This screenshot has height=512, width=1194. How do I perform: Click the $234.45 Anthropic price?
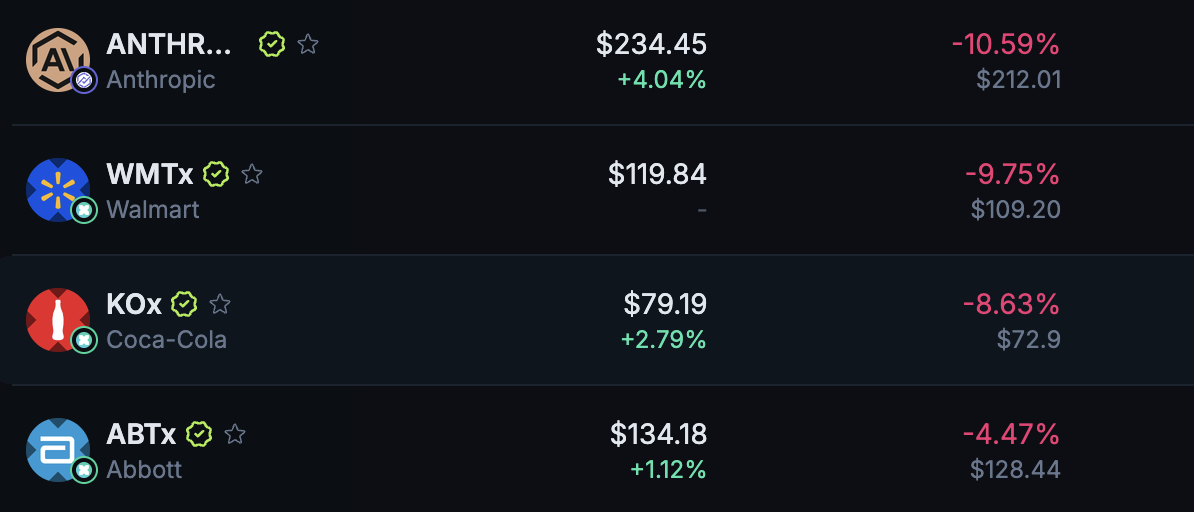point(651,44)
